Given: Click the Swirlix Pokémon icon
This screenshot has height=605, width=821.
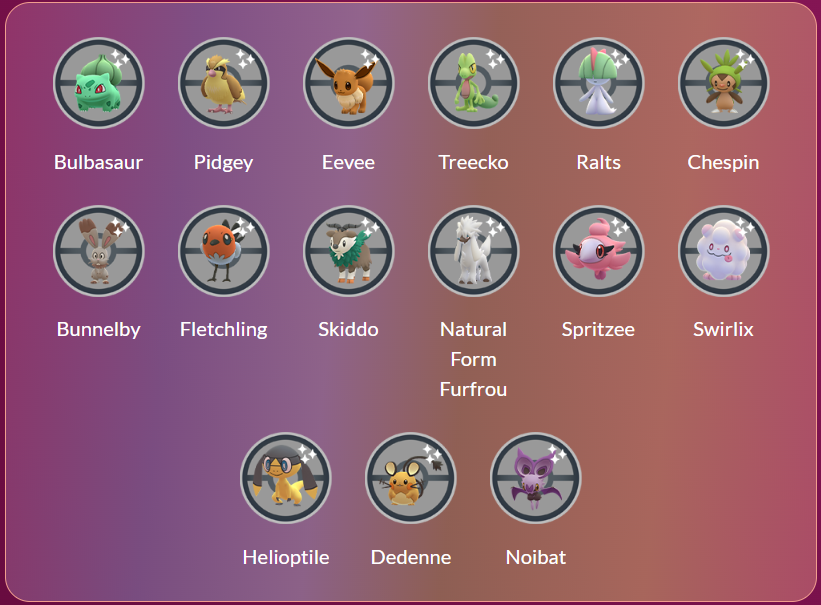Looking at the screenshot, I should tap(723, 251).
